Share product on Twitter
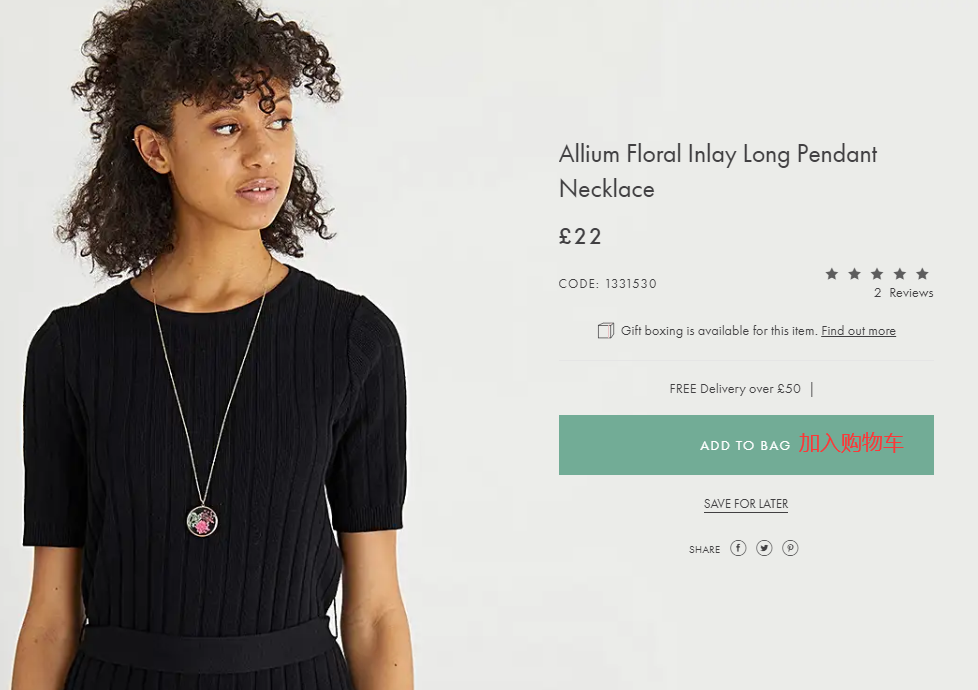978x690 pixels. point(764,548)
